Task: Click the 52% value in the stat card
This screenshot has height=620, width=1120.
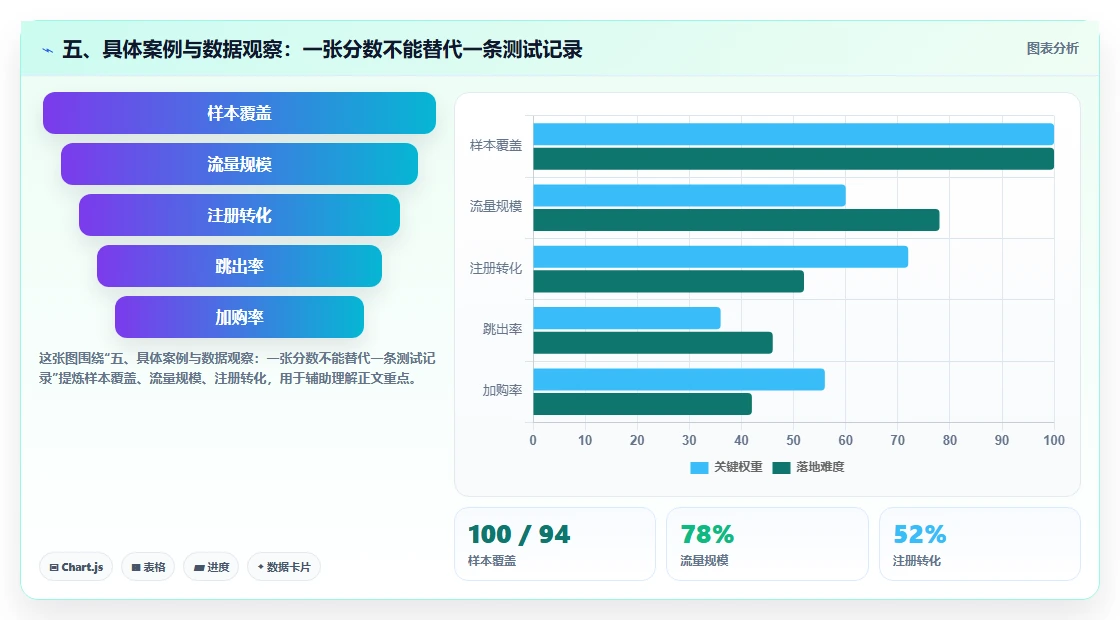Action: [920, 534]
